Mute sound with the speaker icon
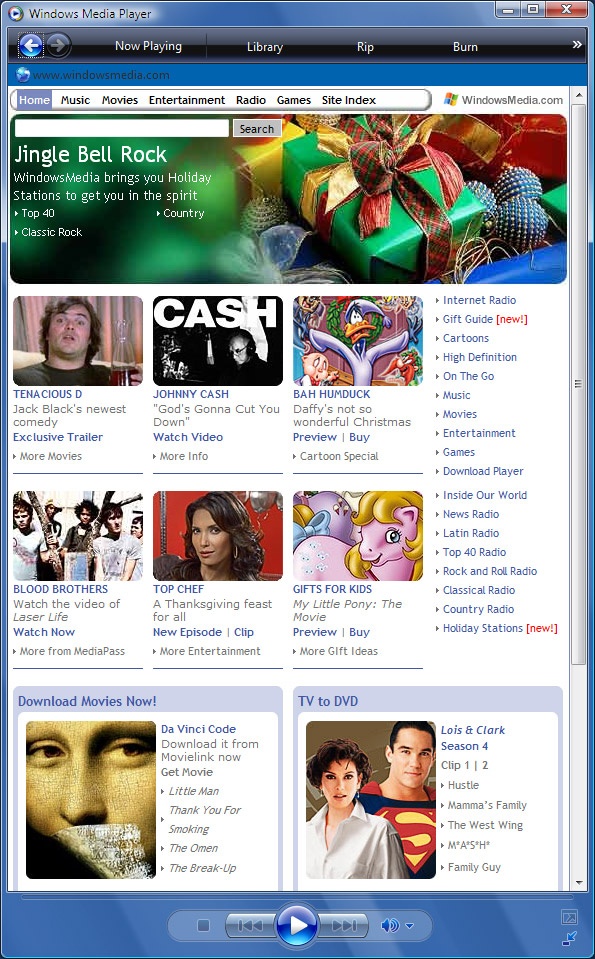 (x=390, y=925)
